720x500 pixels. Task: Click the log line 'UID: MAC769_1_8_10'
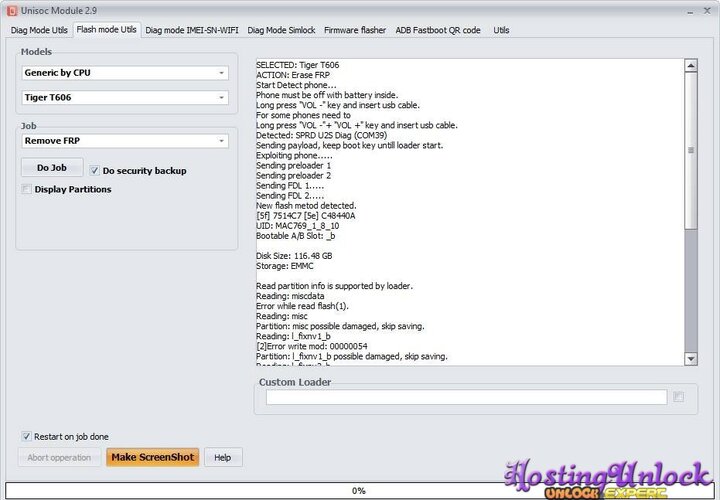298,226
